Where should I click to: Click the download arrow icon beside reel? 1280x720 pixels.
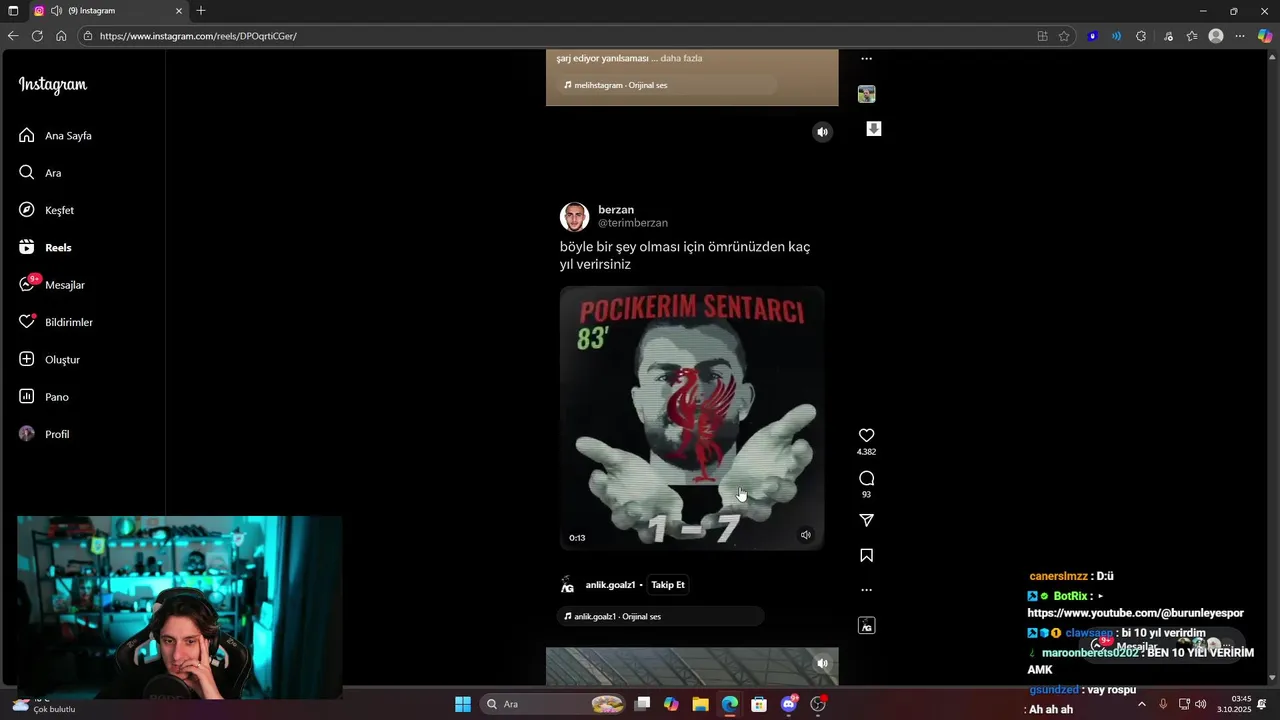[873, 129]
